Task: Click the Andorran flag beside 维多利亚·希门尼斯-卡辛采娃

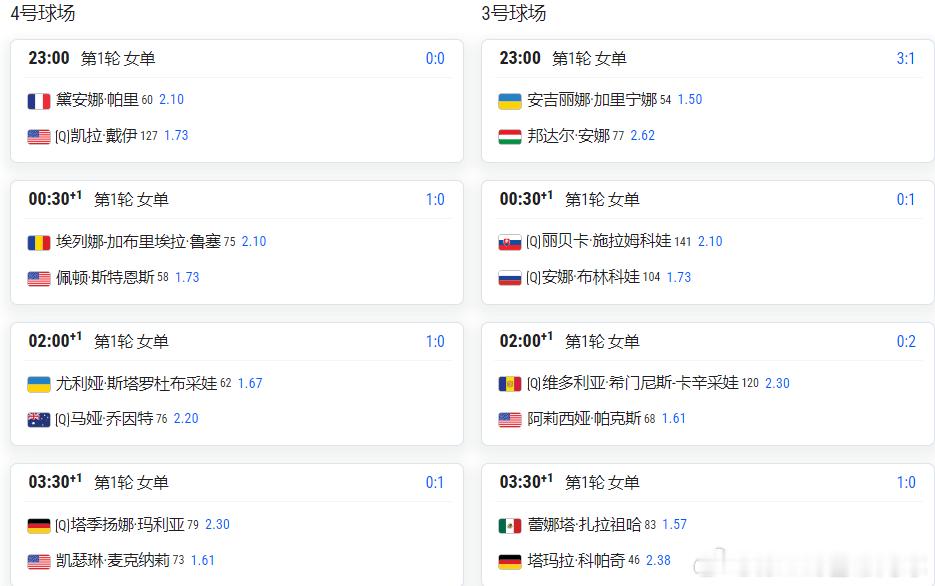Action: coord(510,384)
